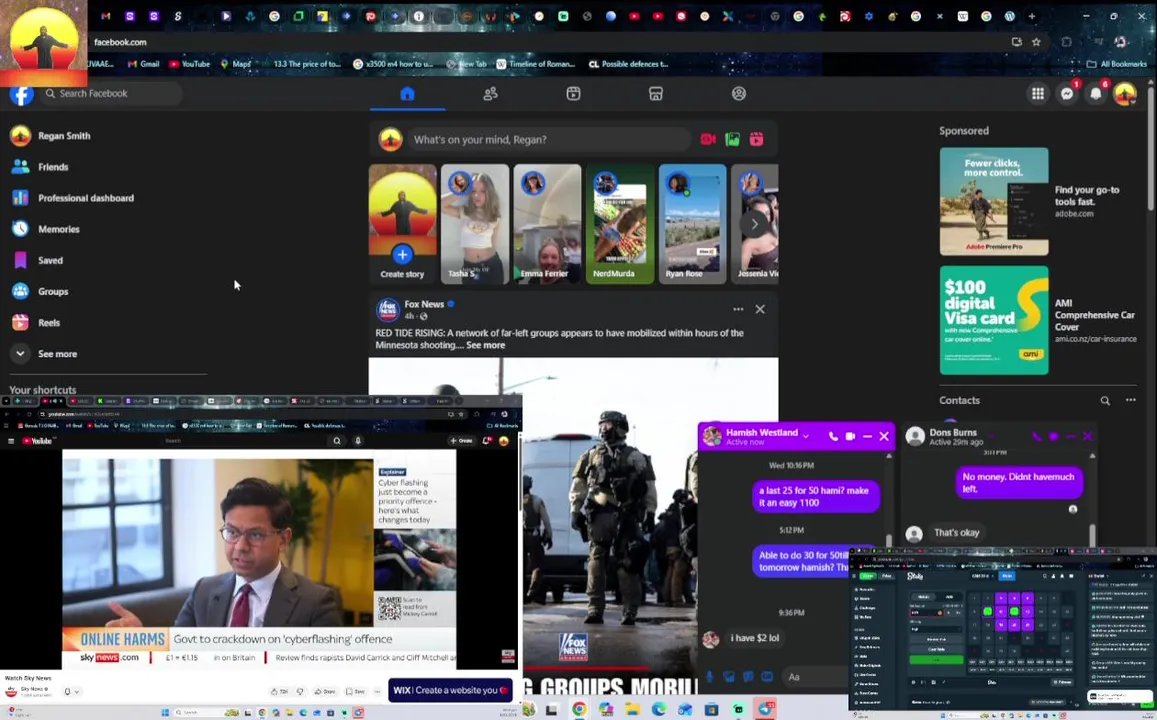The image size is (1157, 720).
Task: Expand the Fox News post with See more
Action: click(486, 345)
